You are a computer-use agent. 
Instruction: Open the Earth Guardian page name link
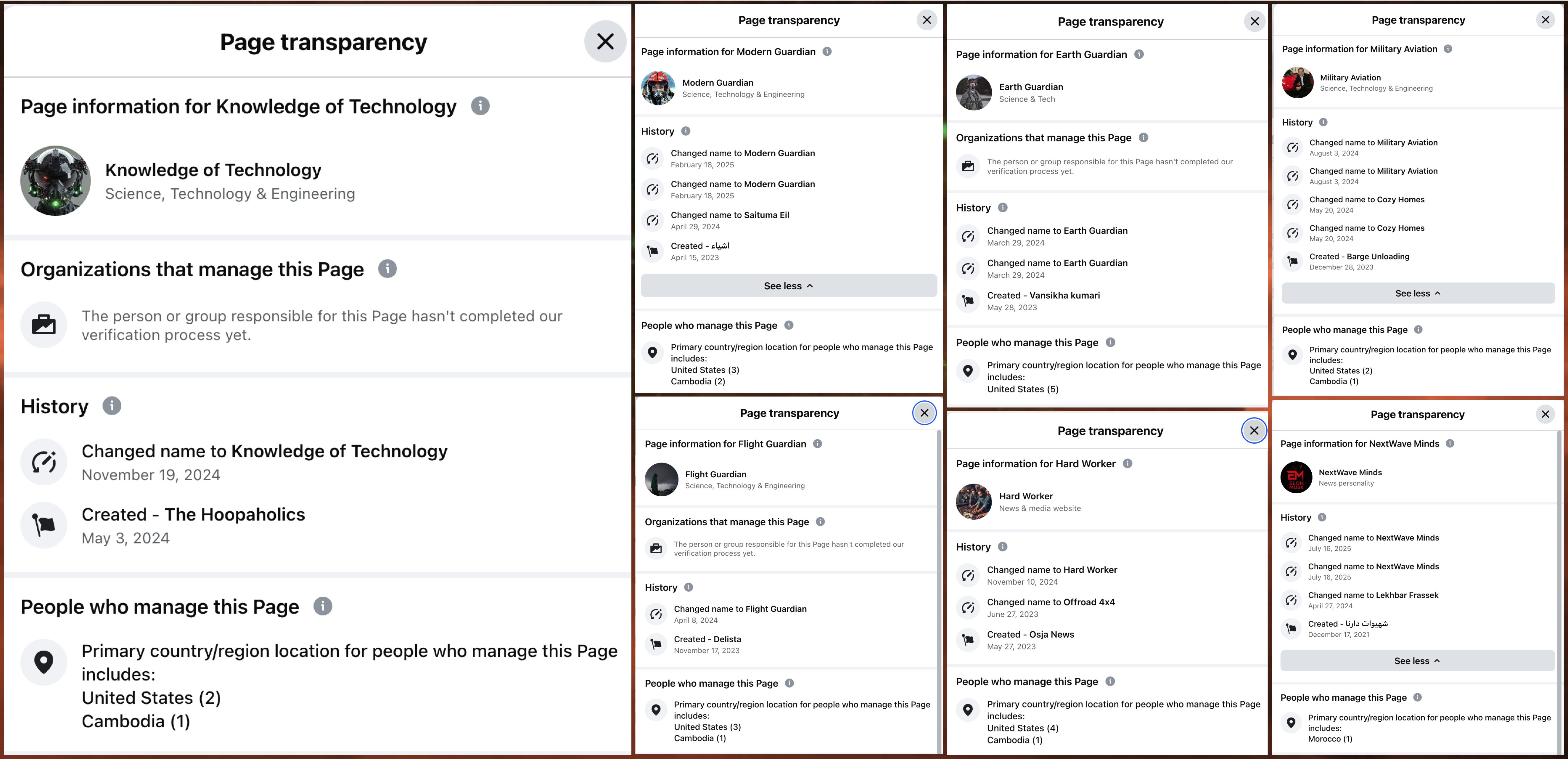(x=1030, y=87)
